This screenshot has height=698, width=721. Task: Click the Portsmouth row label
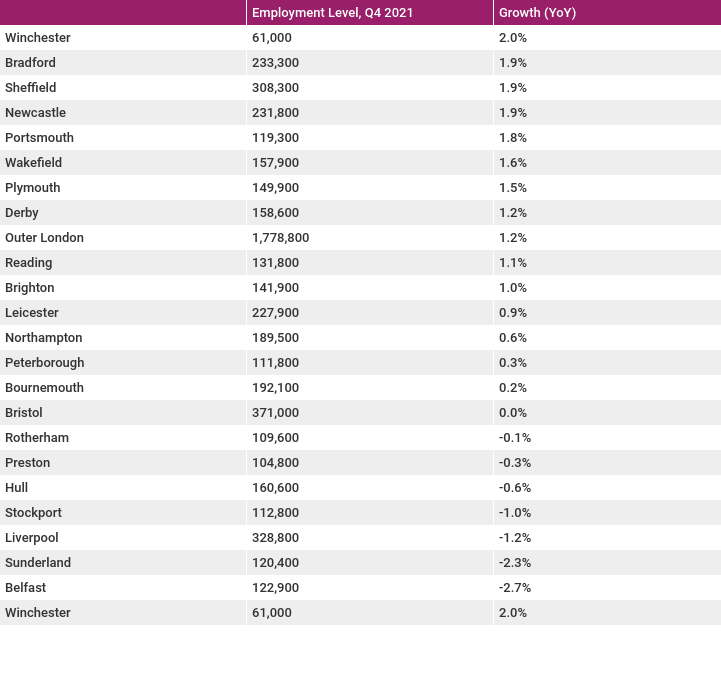point(39,137)
